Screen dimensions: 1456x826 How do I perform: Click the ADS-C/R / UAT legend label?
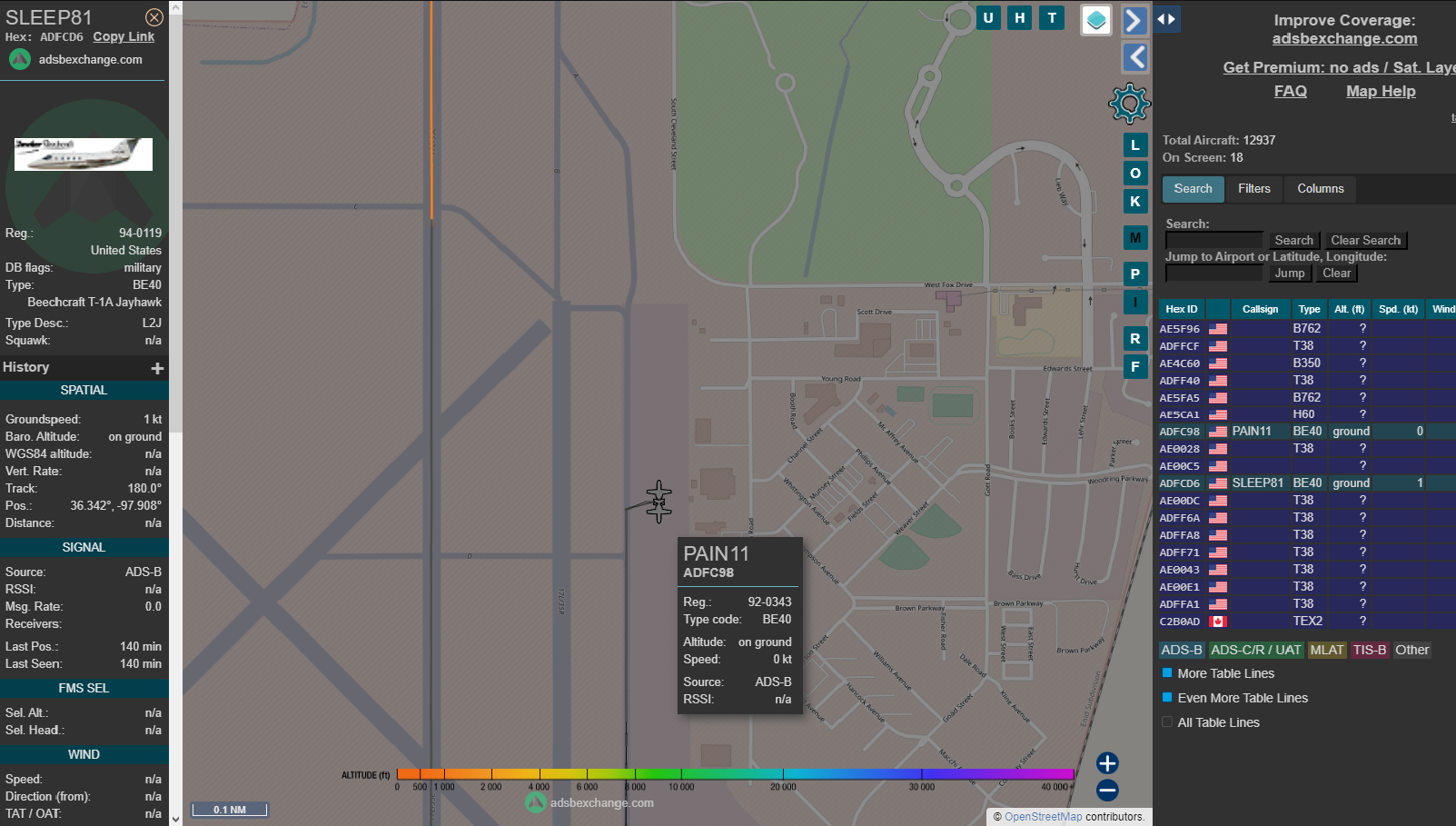tap(1256, 650)
